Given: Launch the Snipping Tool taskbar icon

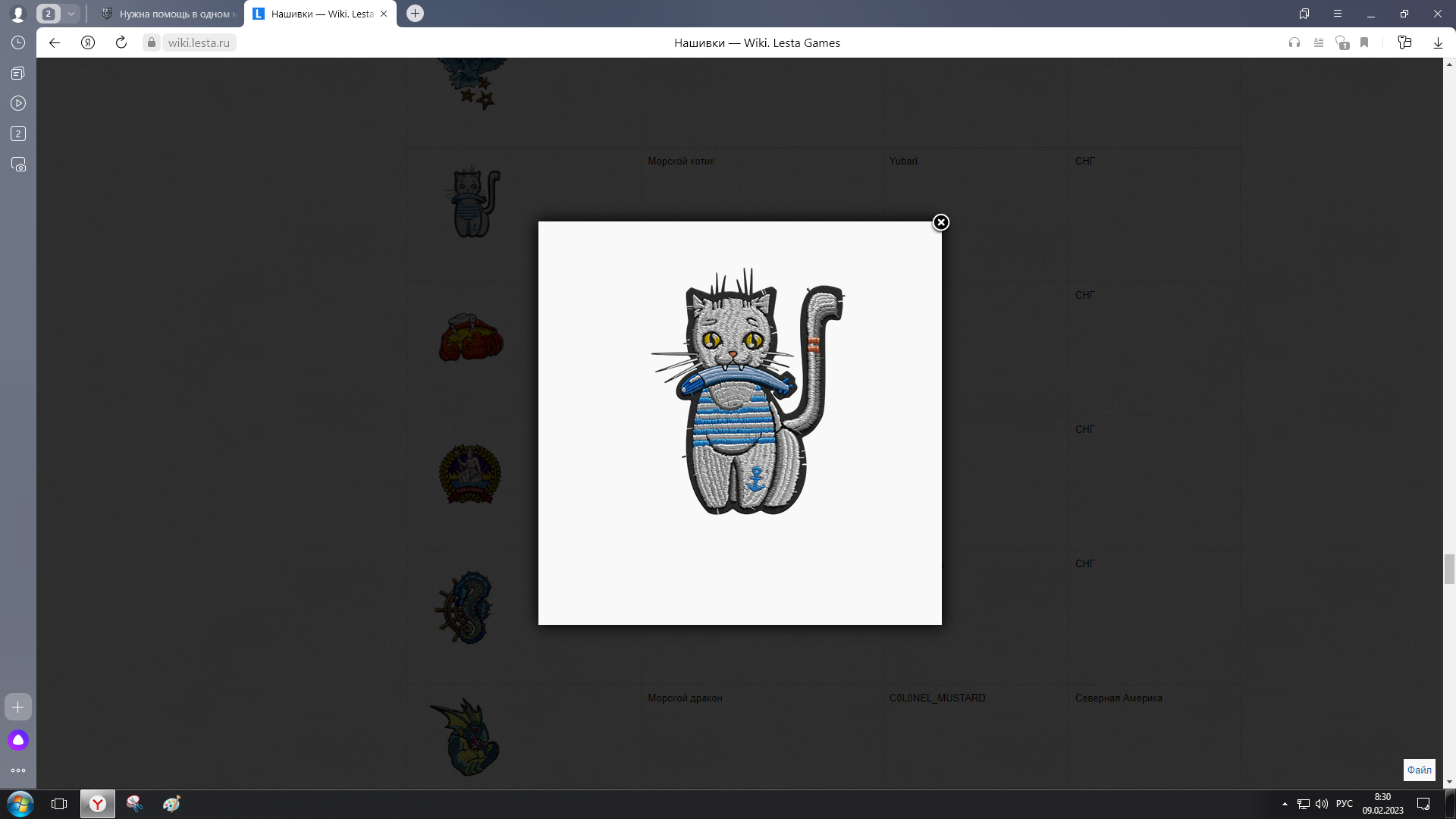Looking at the screenshot, I should [134, 804].
